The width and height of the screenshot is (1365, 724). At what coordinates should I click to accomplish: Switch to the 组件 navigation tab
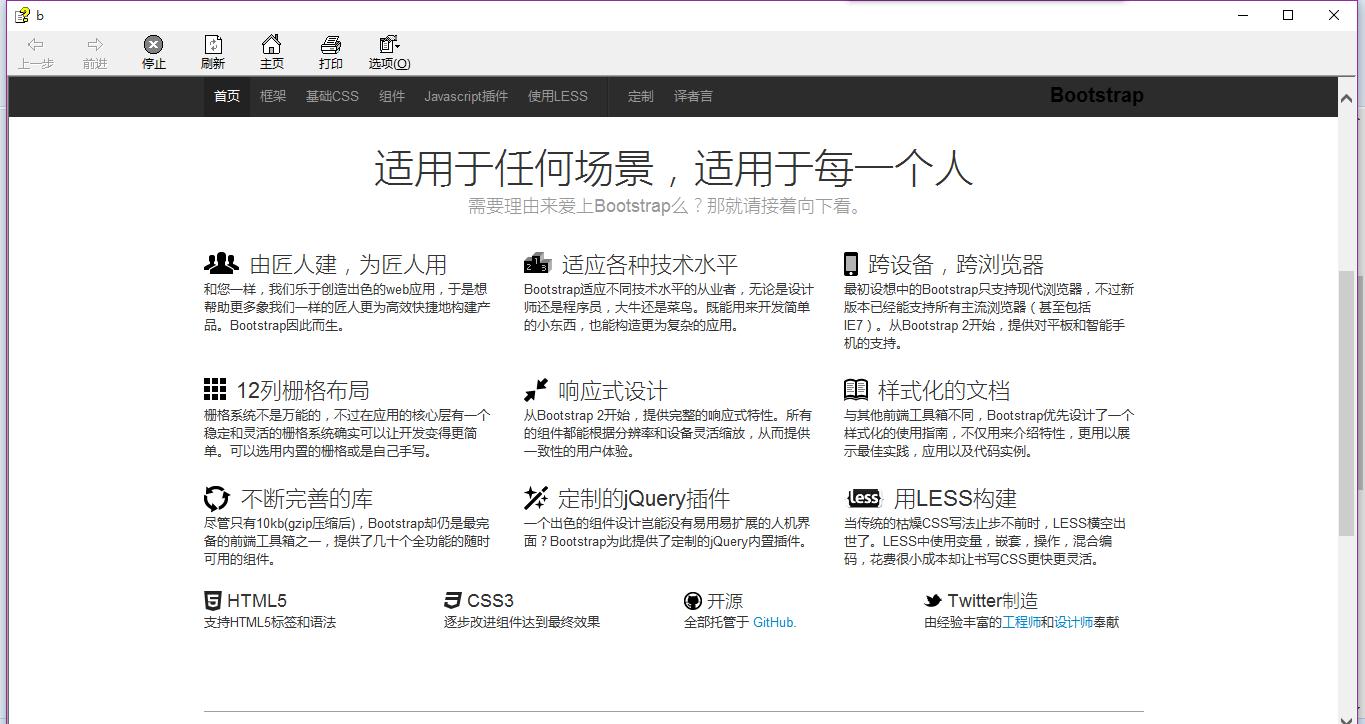click(x=392, y=96)
